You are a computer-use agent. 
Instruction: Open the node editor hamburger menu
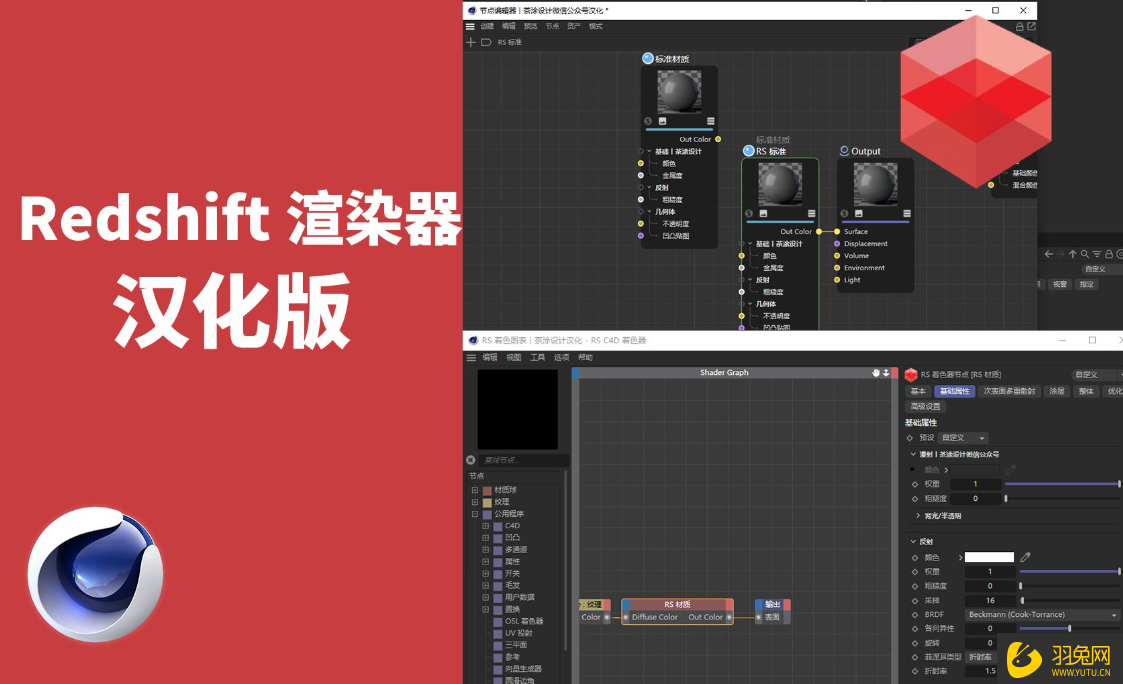click(471, 26)
